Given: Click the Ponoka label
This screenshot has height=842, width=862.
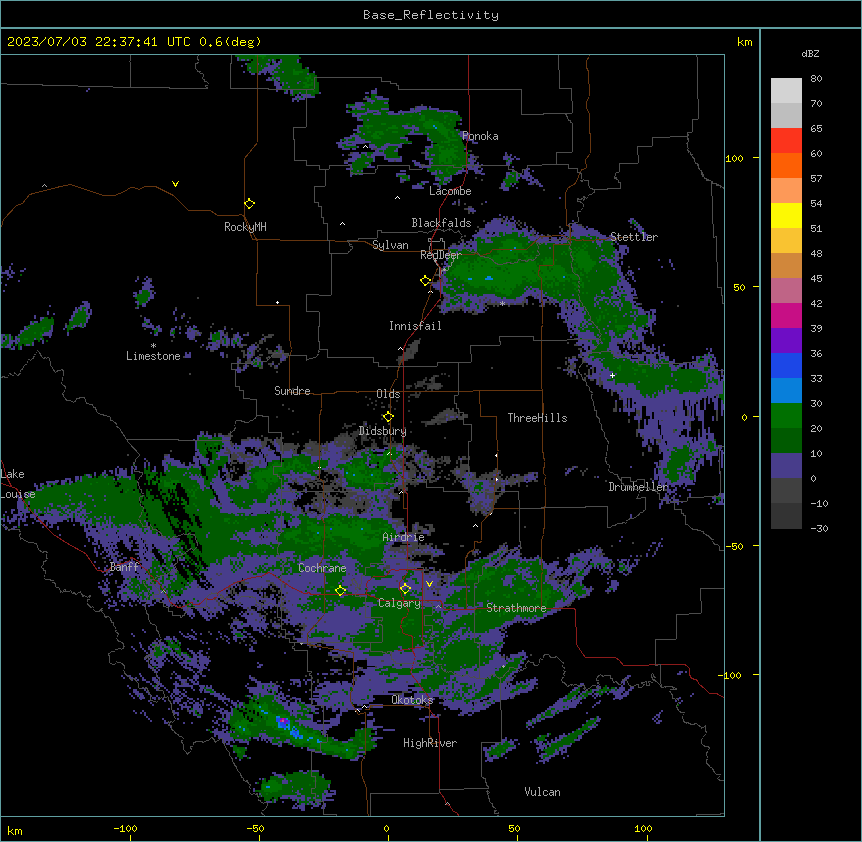Looking at the screenshot, I should pos(480,136).
